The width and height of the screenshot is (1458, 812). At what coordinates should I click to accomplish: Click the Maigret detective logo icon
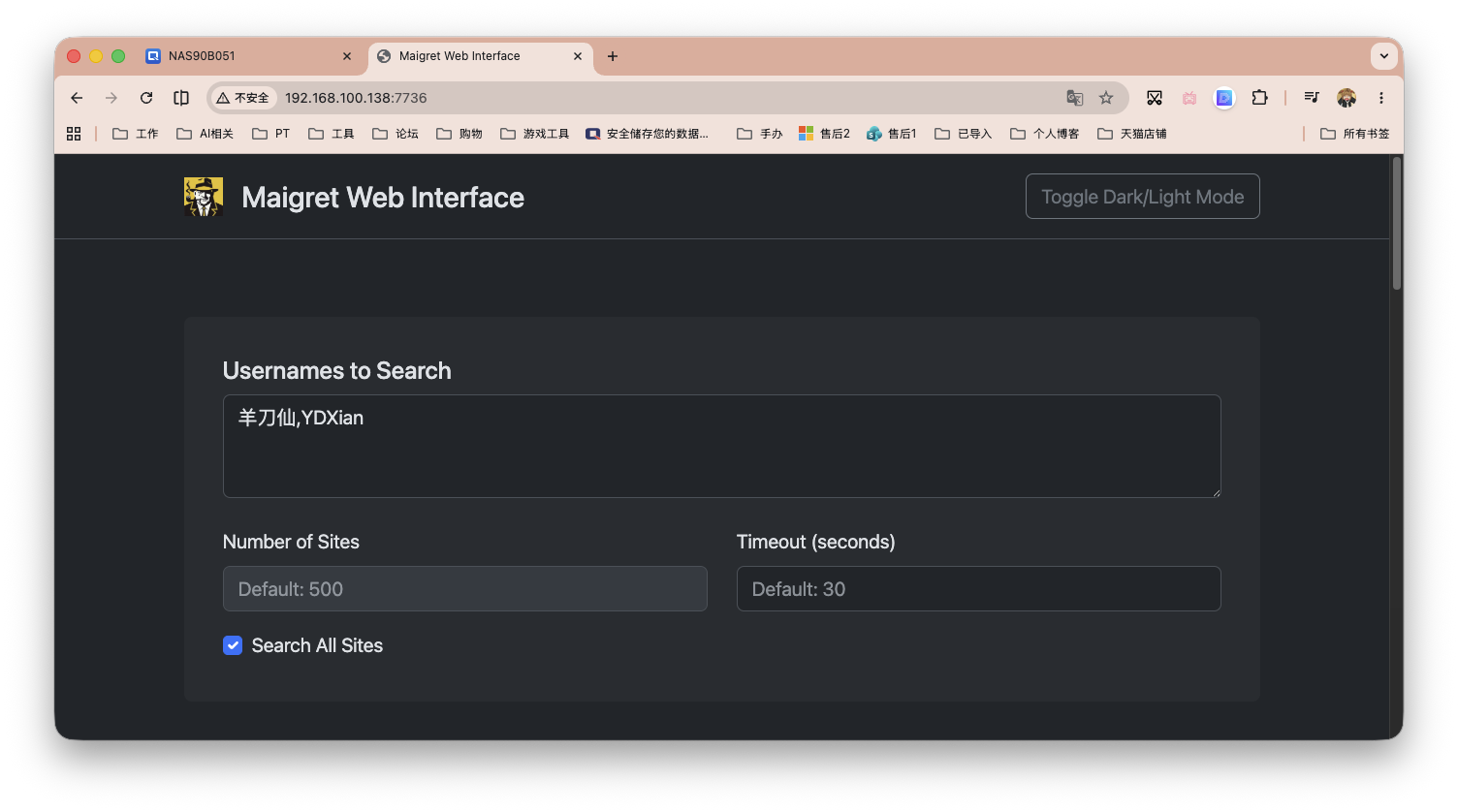[204, 197]
